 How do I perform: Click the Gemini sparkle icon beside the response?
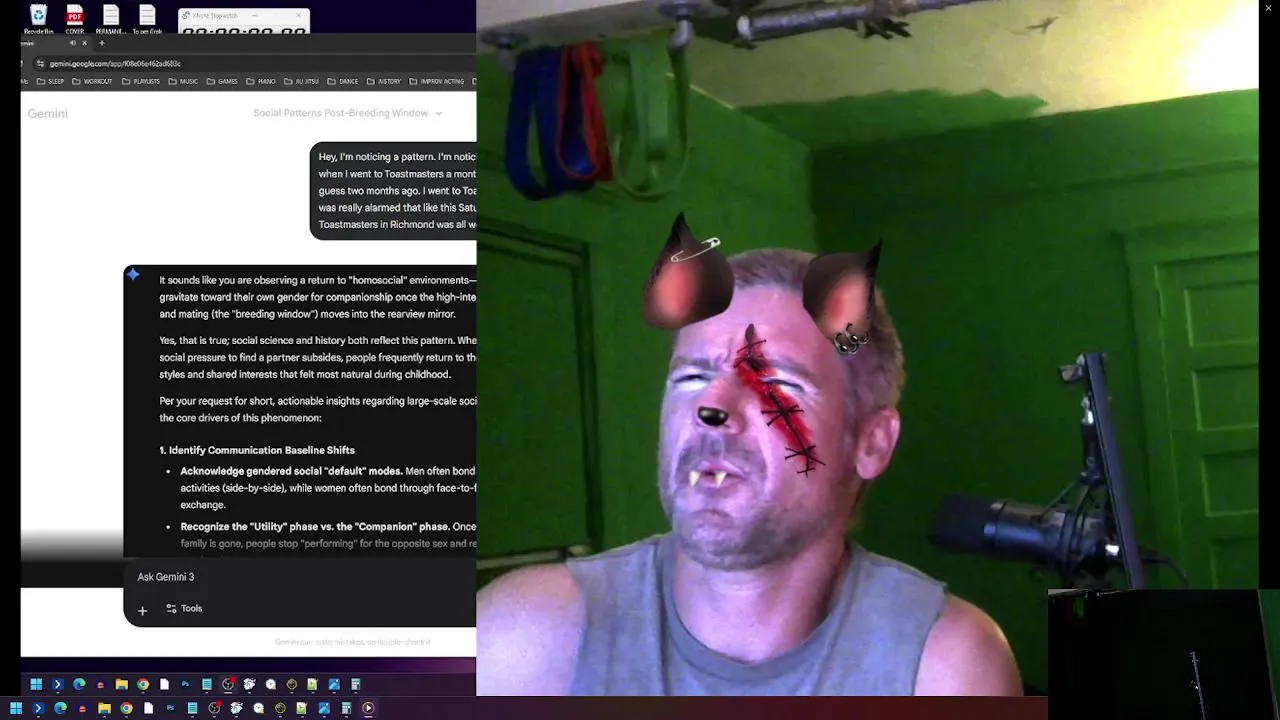pyautogui.click(x=133, y=275)
